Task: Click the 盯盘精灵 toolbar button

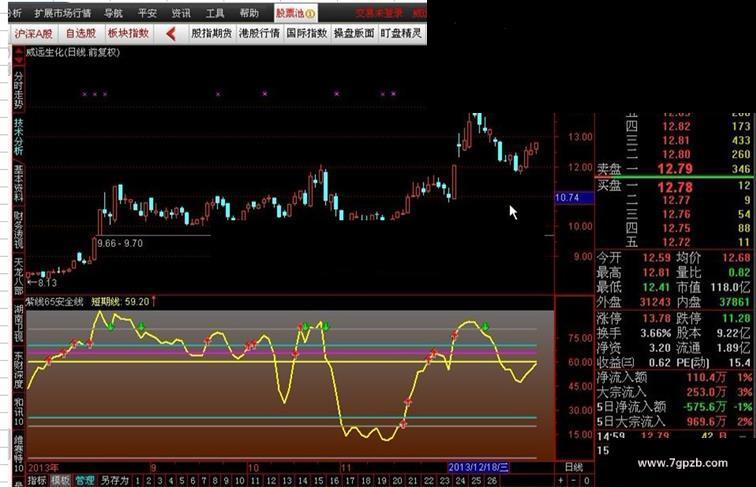Action: [x=401, y=33]
